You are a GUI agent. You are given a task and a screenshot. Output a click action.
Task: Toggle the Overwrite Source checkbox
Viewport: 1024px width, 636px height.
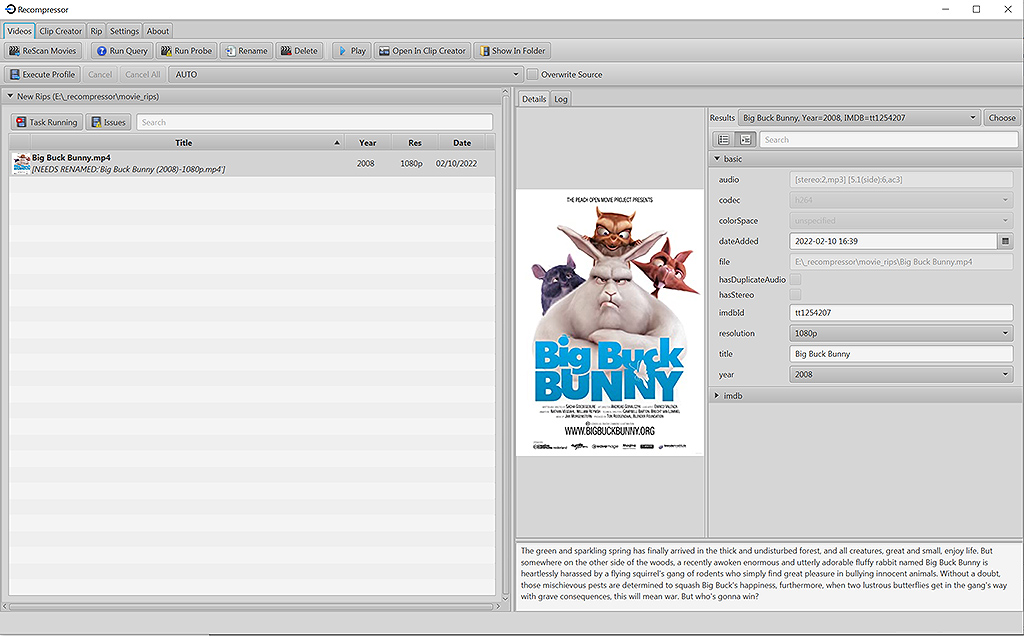[532, 74]
